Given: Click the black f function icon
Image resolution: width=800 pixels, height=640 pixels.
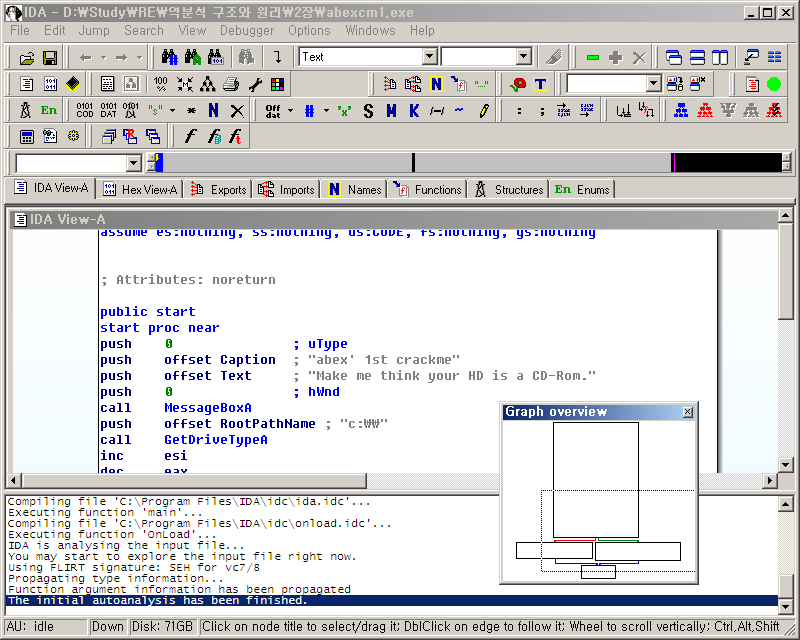Looking at the screenshot, I should [x=190, y=136].
